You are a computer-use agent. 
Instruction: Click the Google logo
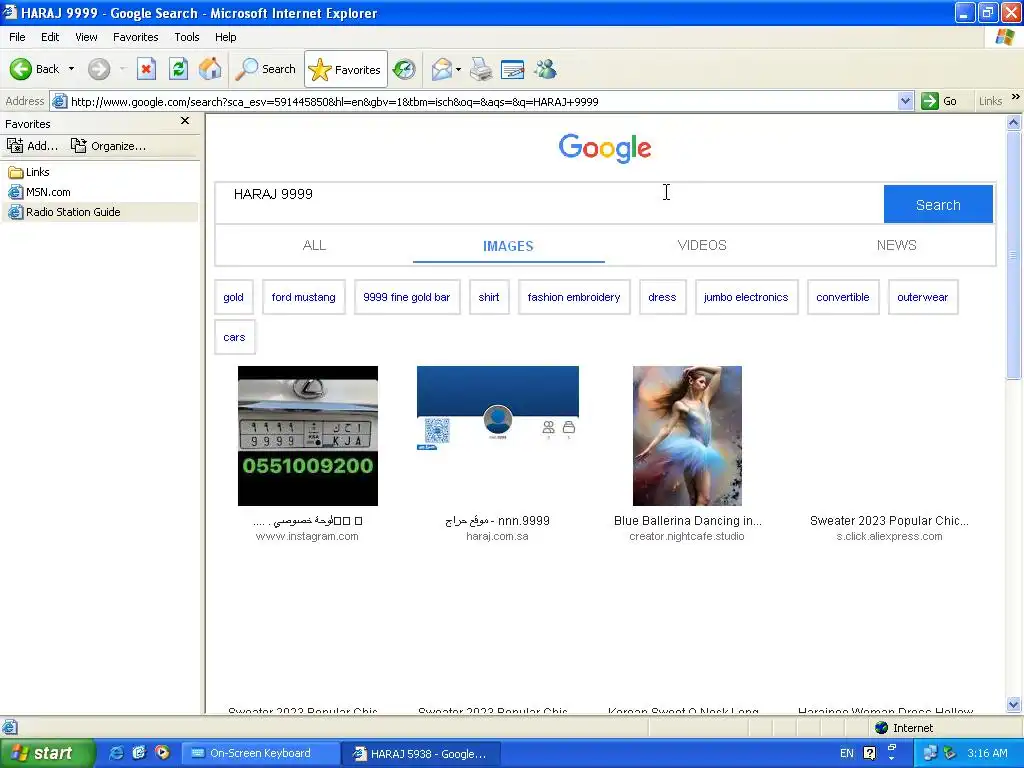coord(605,148)
